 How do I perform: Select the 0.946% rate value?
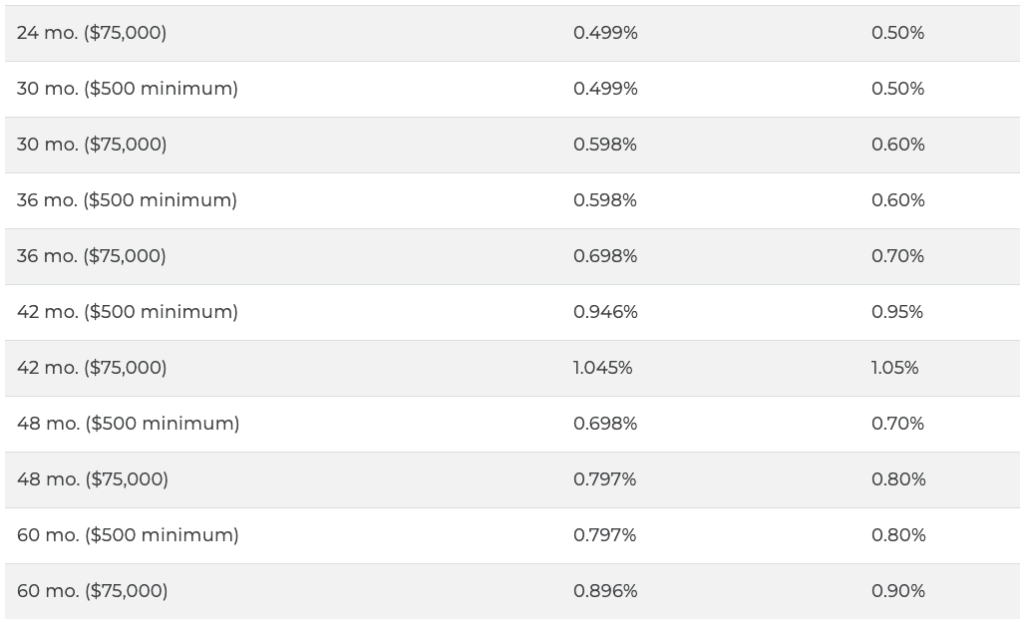[605, 312]
